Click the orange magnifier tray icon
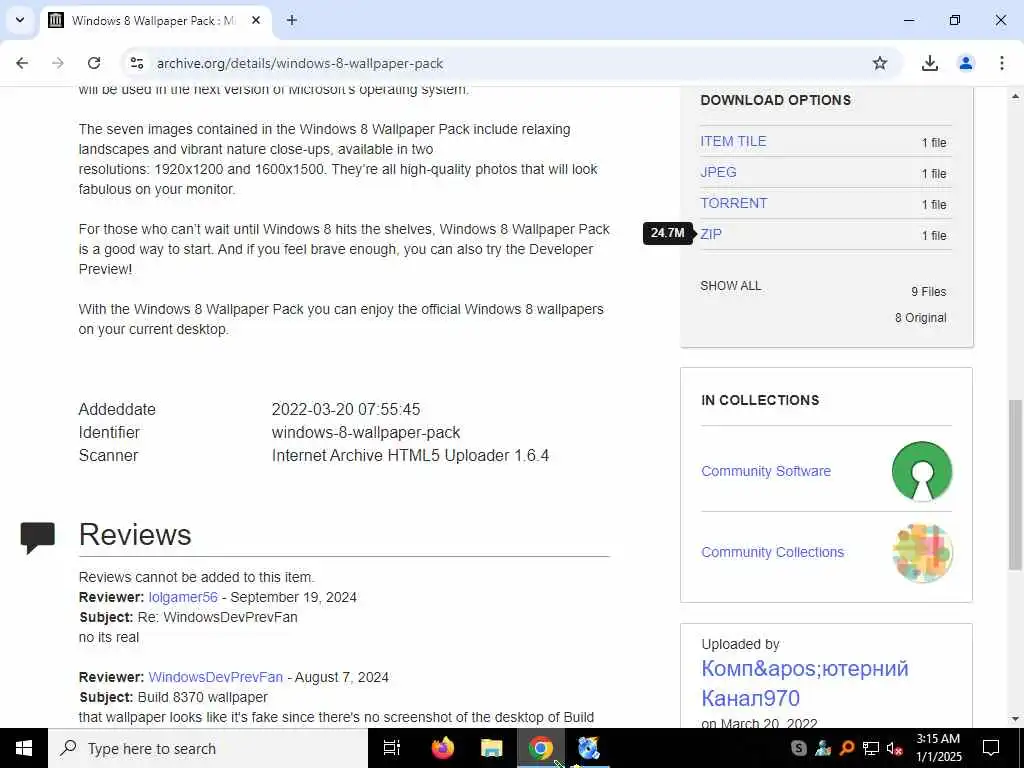Screen dimensions: 1024x768 click(847, 748)
